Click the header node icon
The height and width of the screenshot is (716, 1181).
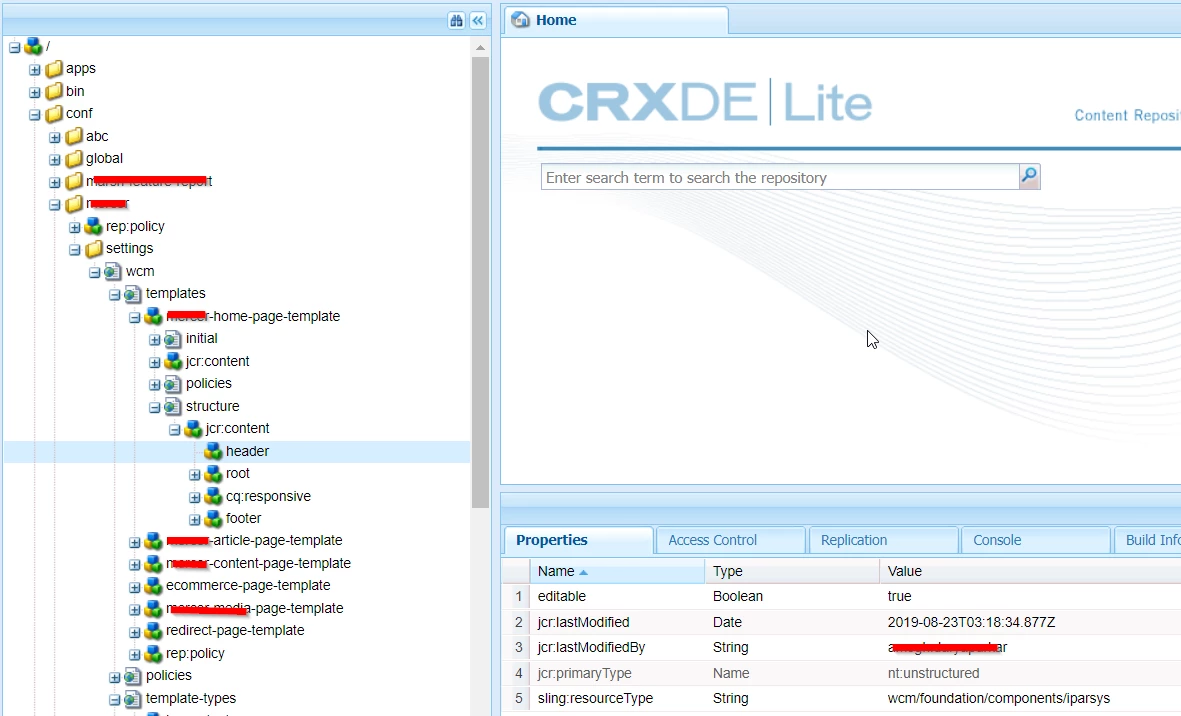point(214,451)
